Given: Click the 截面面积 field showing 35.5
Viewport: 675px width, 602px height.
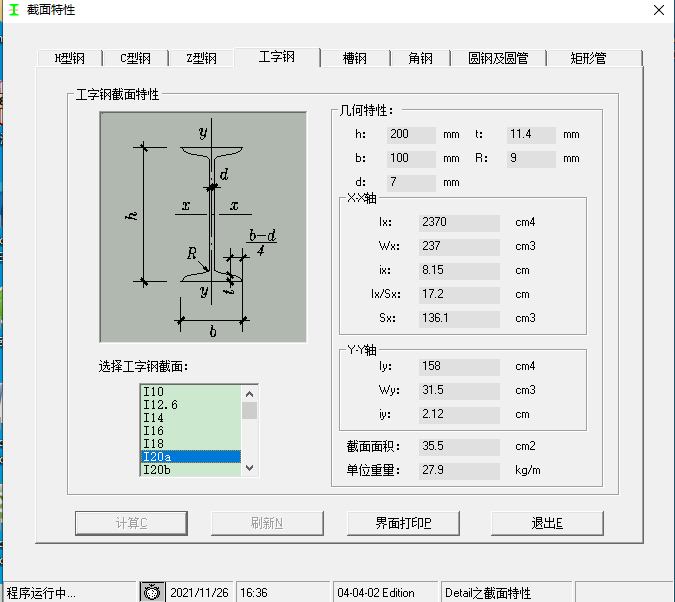Looking at the screenshot, I should click(x=459, y=446).
